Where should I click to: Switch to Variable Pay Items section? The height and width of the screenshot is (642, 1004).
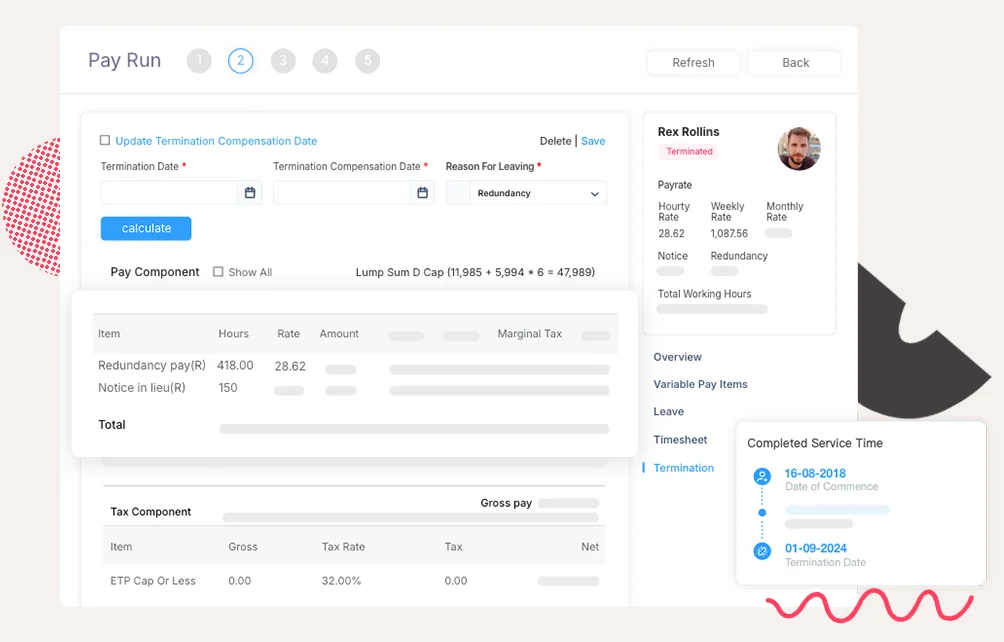point(700,384)
